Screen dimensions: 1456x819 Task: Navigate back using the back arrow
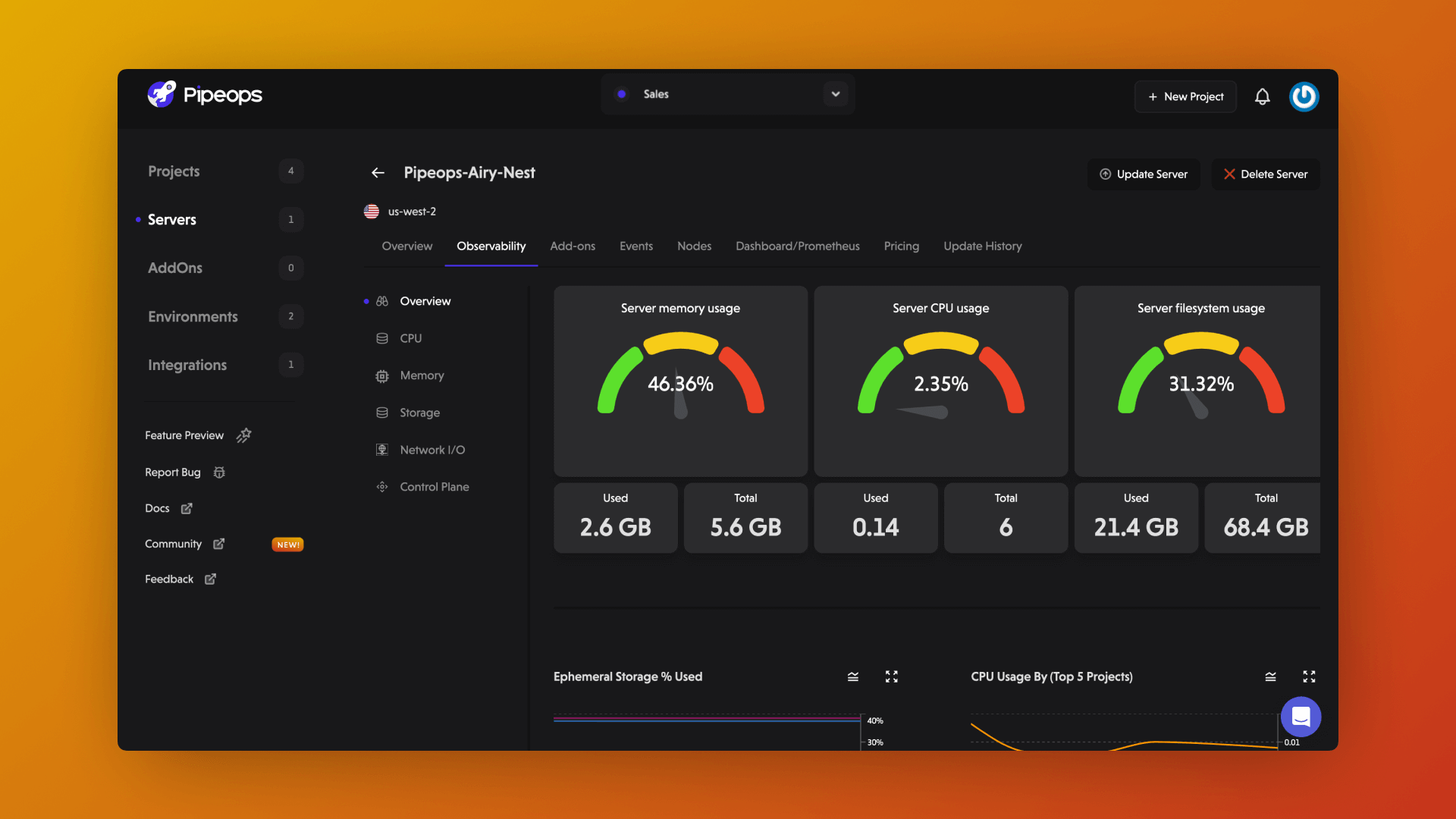pos(378,172)
